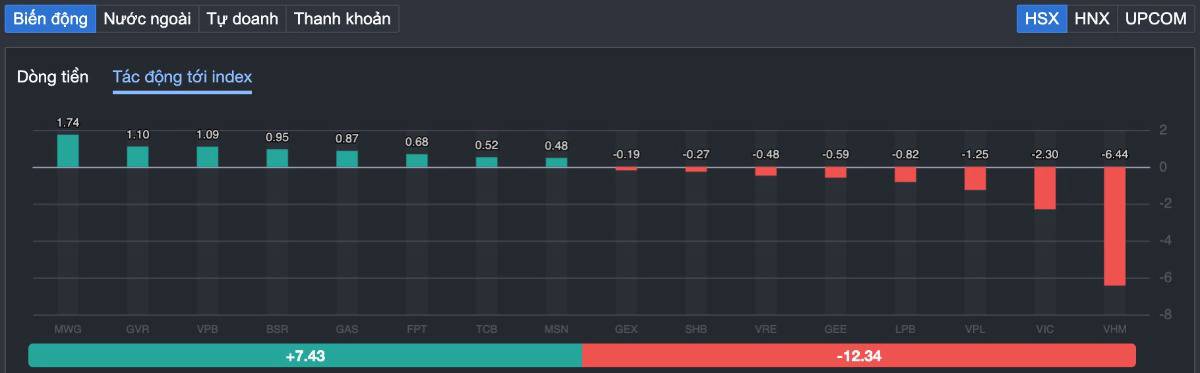Click the 0.48 value above MSN
This screenshot has width=1200, height=373.
coord(556,146)
